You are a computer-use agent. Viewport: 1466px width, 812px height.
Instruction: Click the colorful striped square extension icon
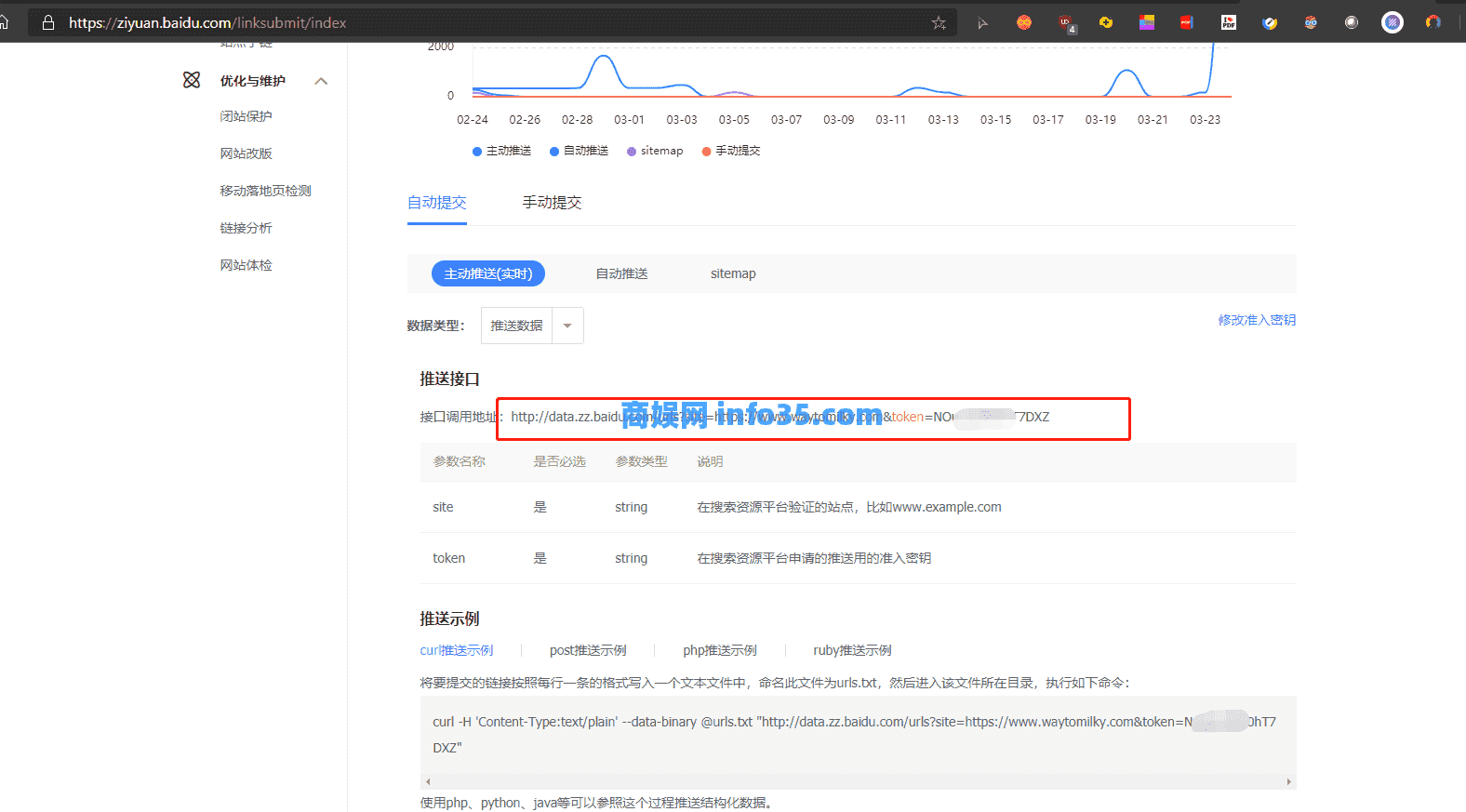[1147, 22]
